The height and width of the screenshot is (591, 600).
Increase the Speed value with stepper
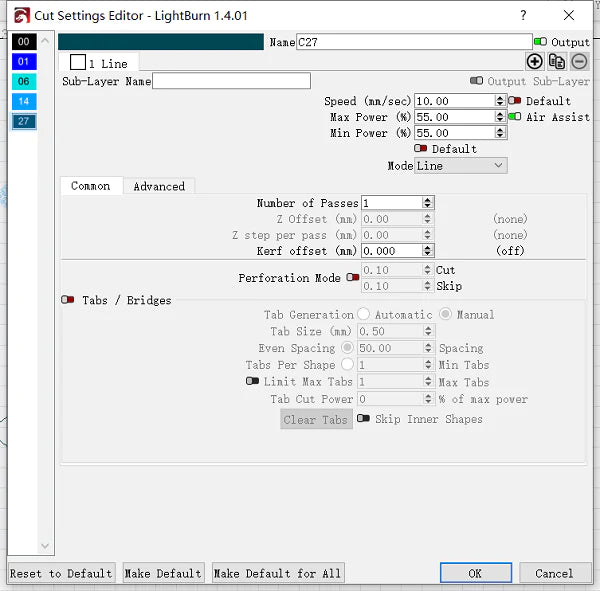500,98
